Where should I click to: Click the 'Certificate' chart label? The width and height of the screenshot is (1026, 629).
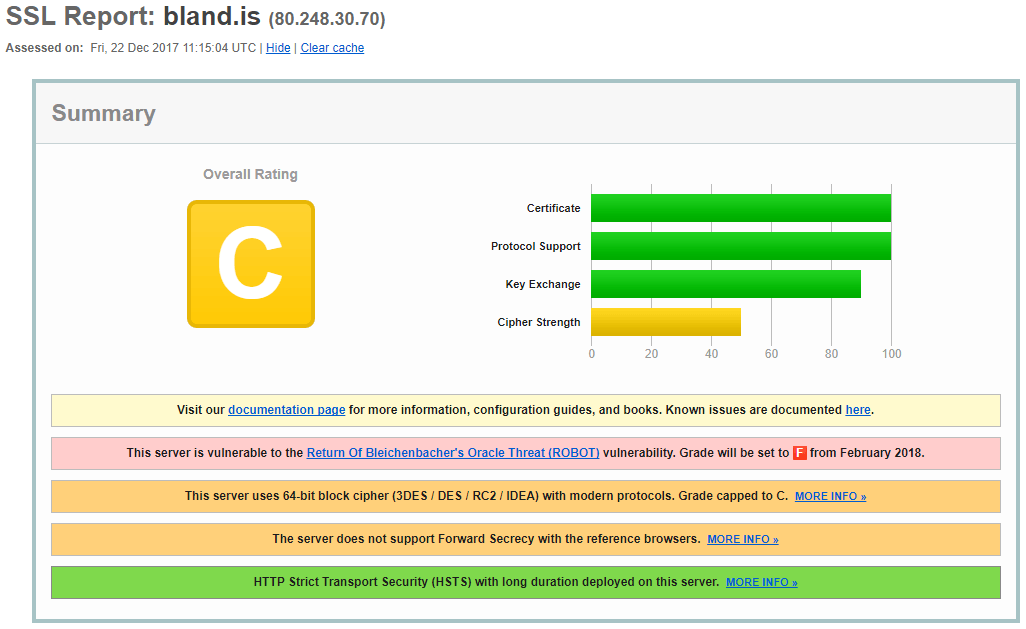(554, 208)
